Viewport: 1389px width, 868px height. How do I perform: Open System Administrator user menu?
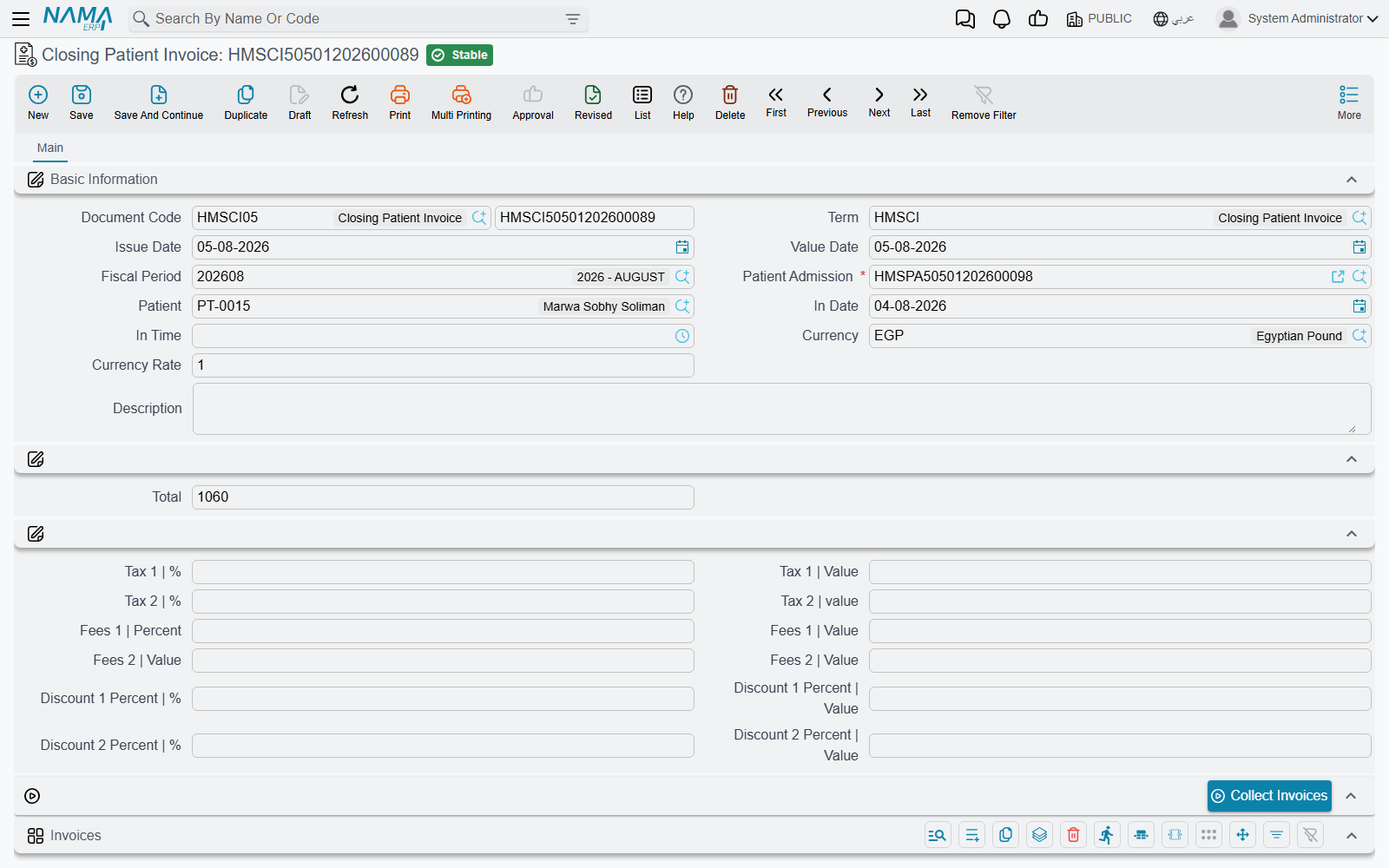click(x=1298, y=18)
